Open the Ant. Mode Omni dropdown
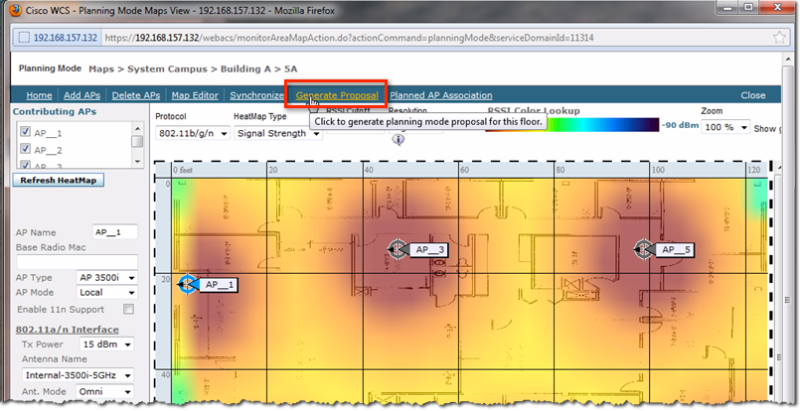The image size is (800, 411). point(105,392)
